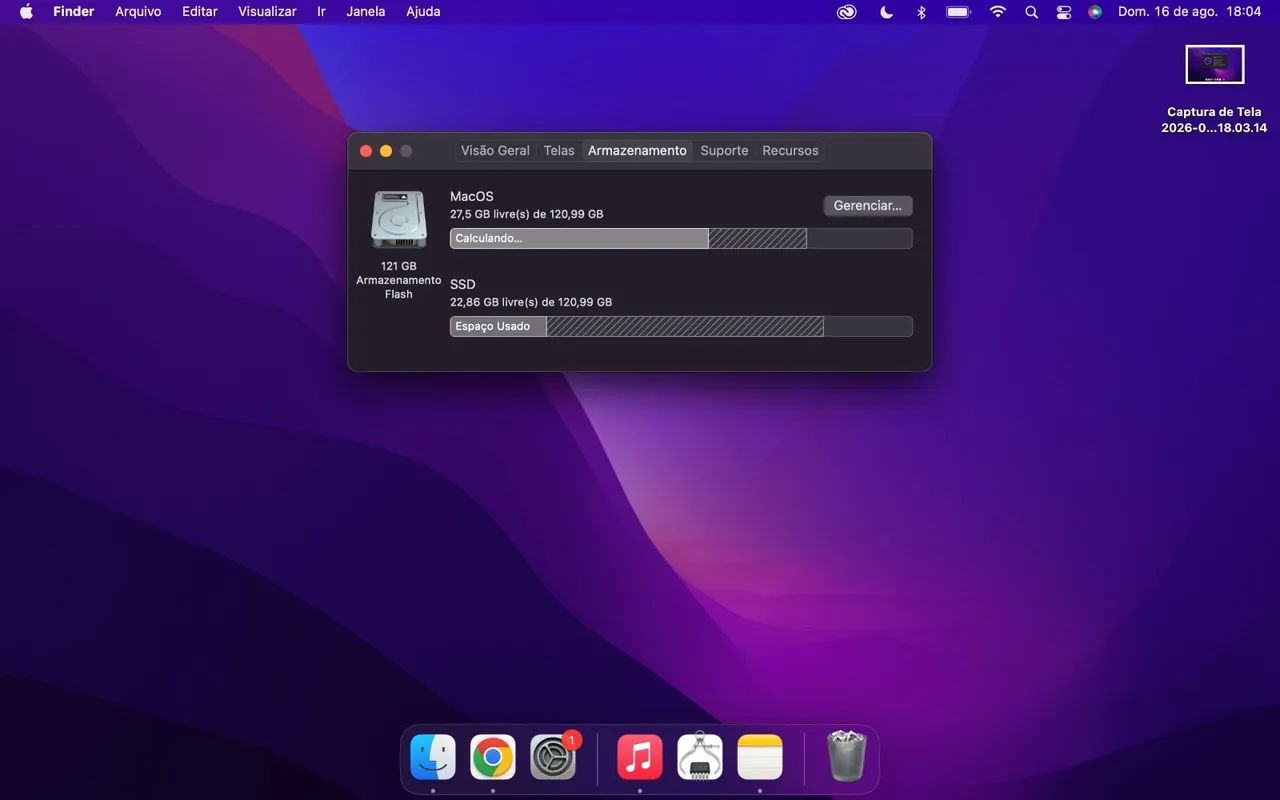Activate Siri from the menu bar
Image resolution: width=1280 pixels, height=800 pixels.
1095,12
